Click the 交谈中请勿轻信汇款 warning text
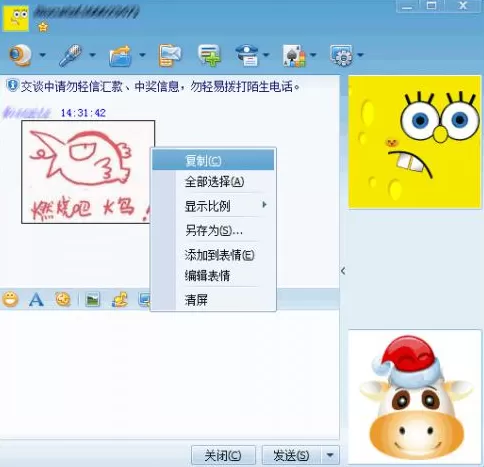This screenshot has height=467, width=484. tap(160, 87)
